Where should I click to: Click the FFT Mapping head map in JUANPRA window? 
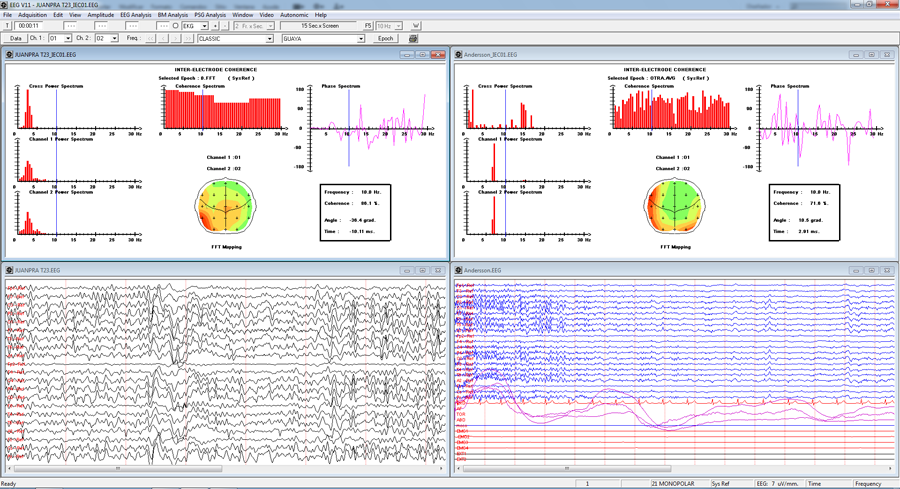[x=226, y=207]
